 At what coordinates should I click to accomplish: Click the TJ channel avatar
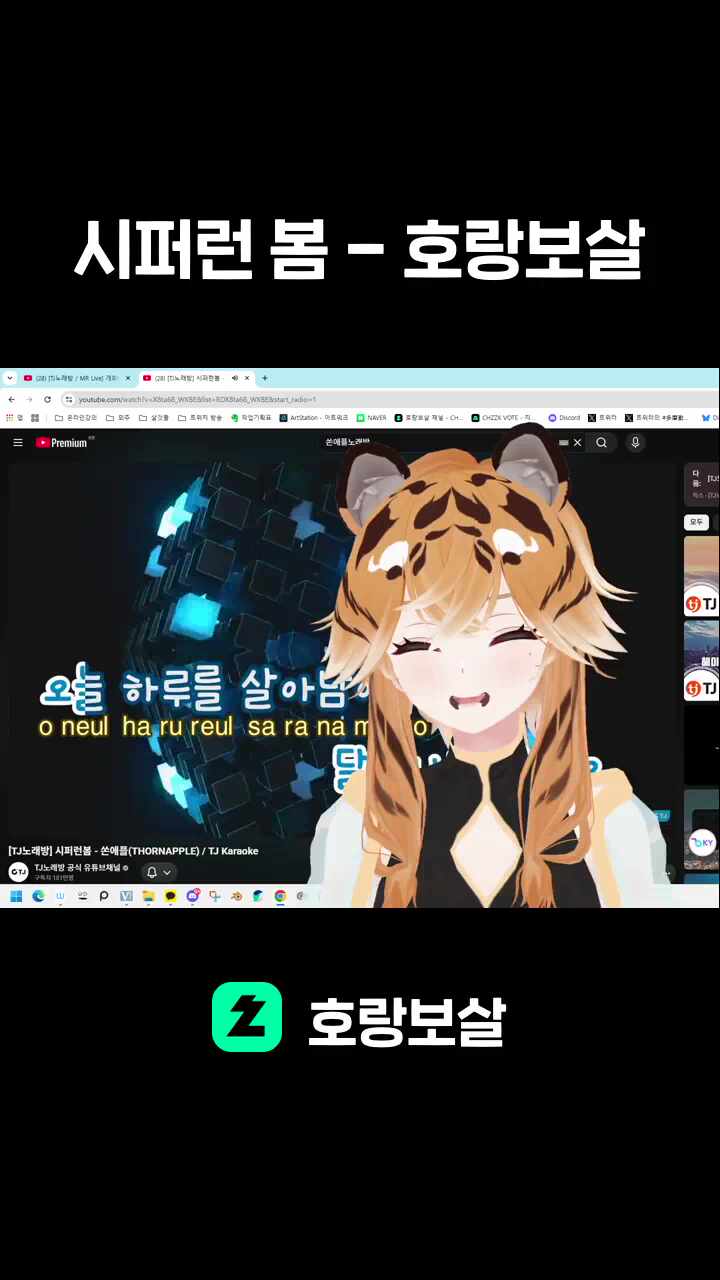point(18,871)
